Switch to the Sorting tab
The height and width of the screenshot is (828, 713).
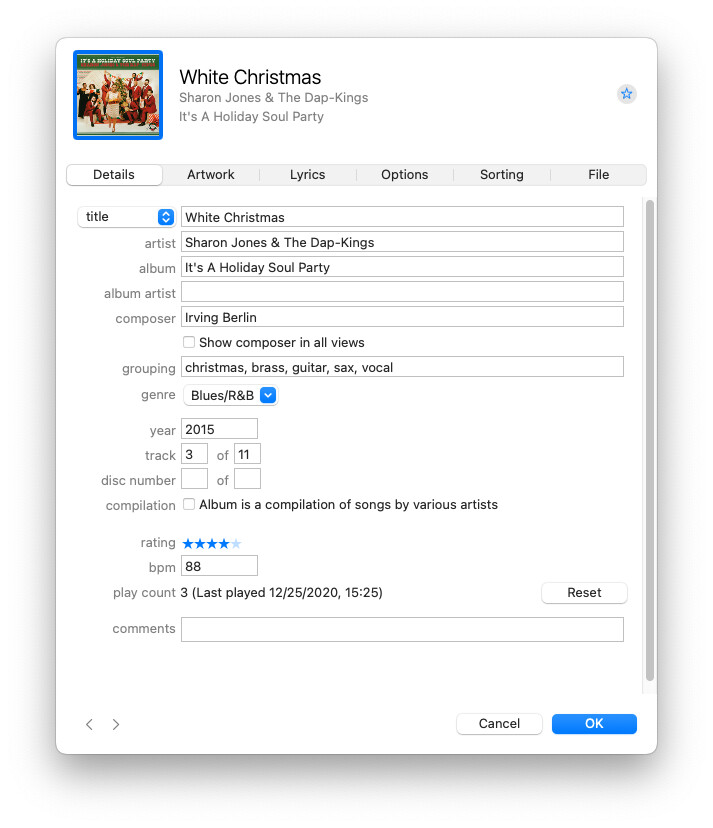tap(502, 174)
